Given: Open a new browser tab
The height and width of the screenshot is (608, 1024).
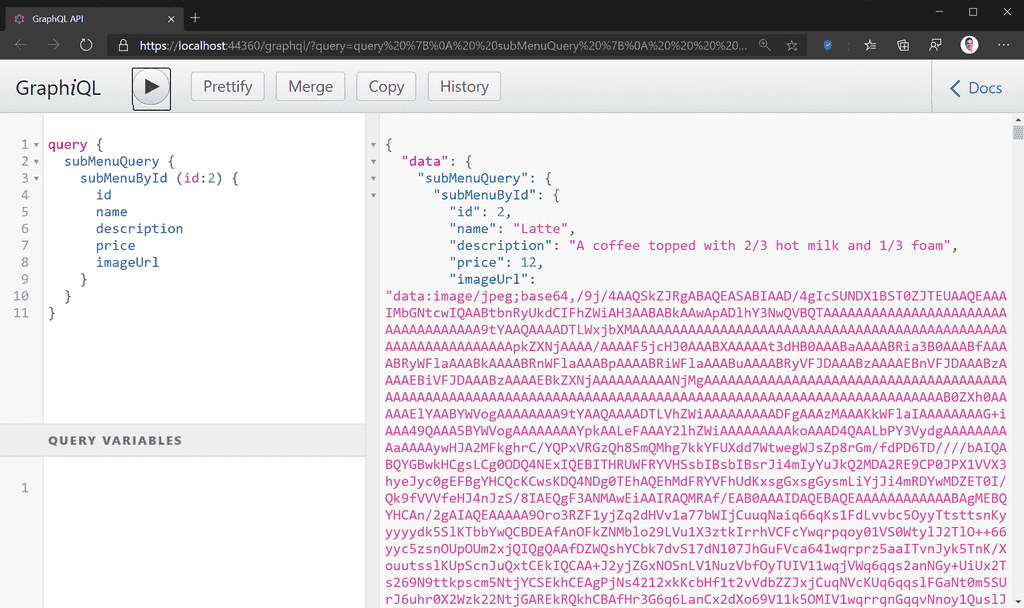Looking at the screenshot, I should coord(194,17).
